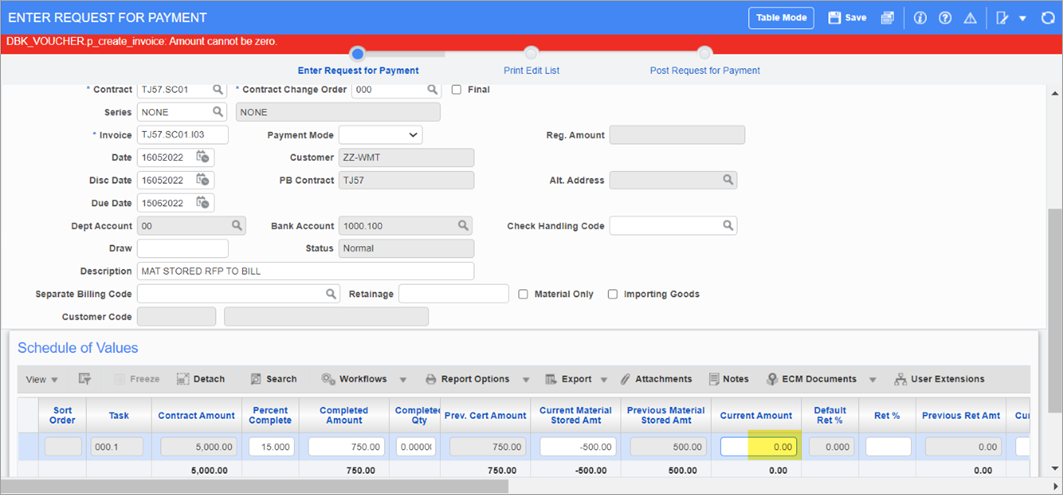Expand the Report Options dropdown arrow
Screen dimensions: 1063x495
[525, 380]
